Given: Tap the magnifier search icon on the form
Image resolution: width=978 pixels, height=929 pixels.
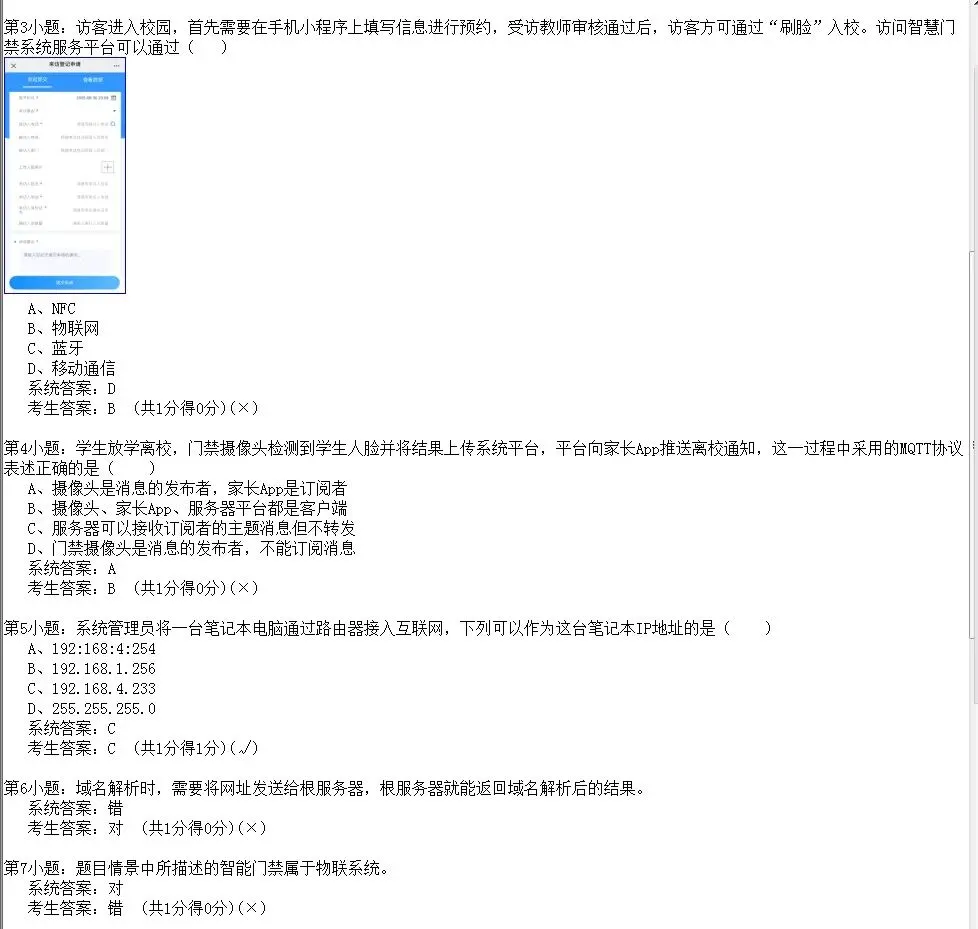Looking at the screenshot, I should 114,124.
